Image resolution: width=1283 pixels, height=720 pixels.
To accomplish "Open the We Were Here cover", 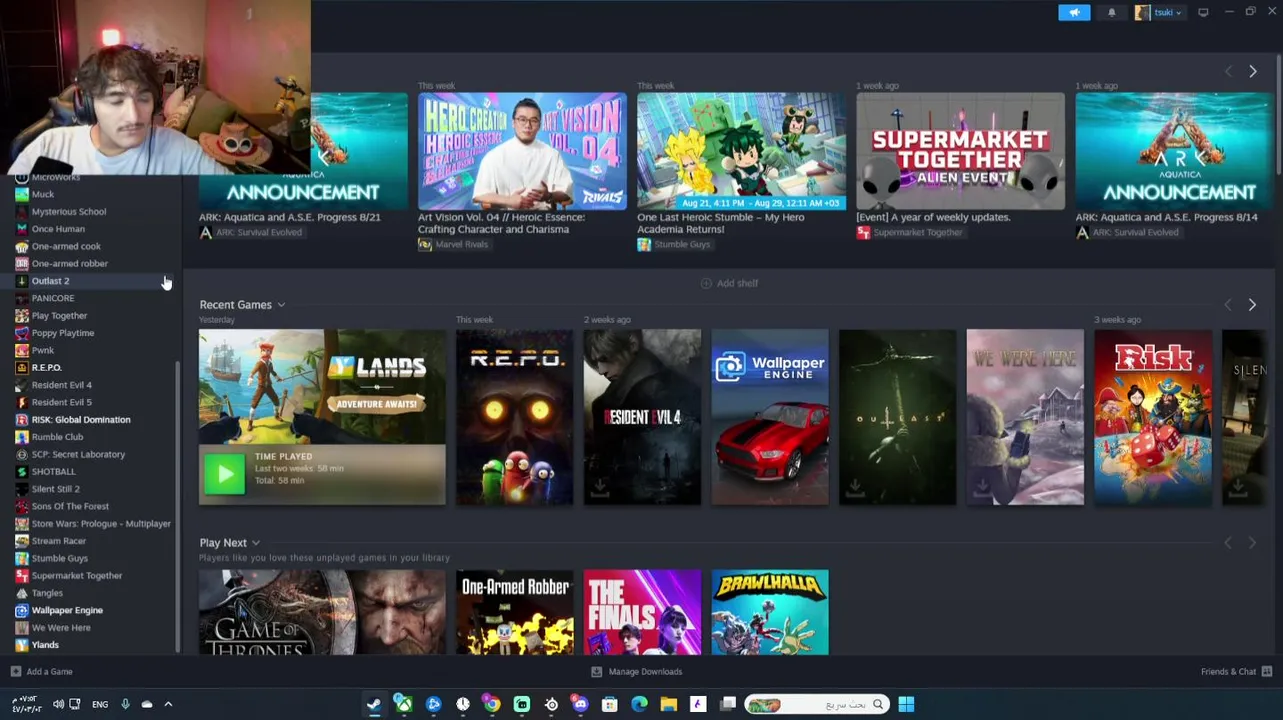I will (1025, 417).
